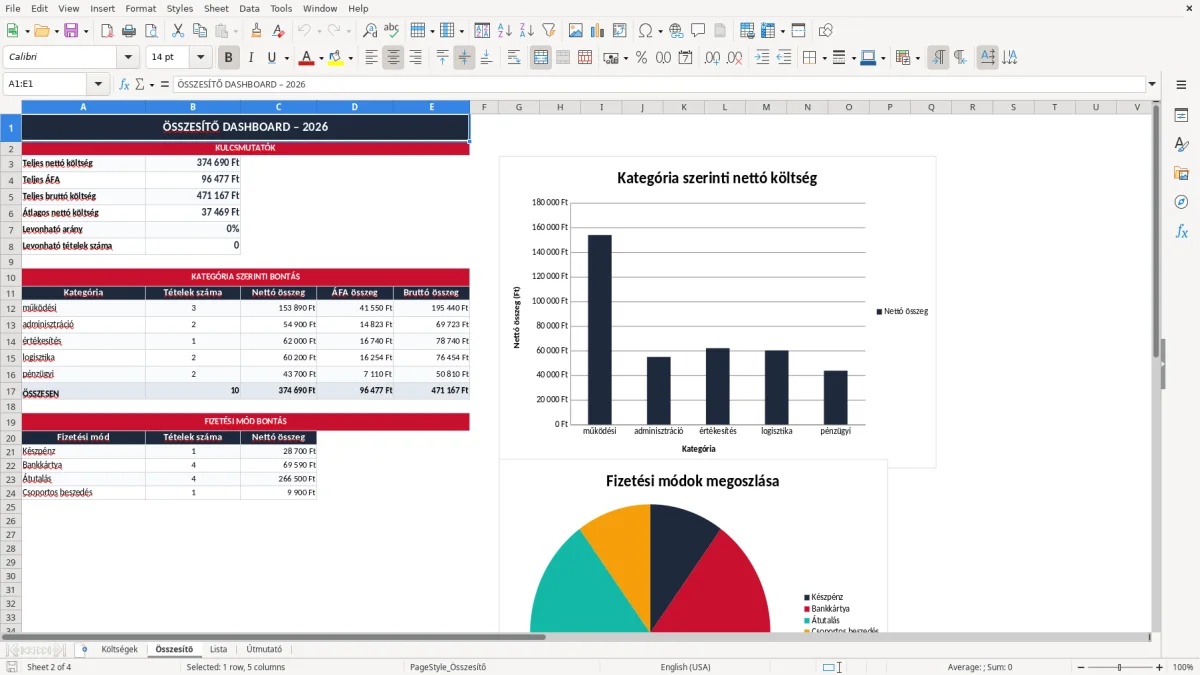This screenshot has width=1200, height=675.
Task: Open the Borders dropdown arrow
Action: point(823,58)
